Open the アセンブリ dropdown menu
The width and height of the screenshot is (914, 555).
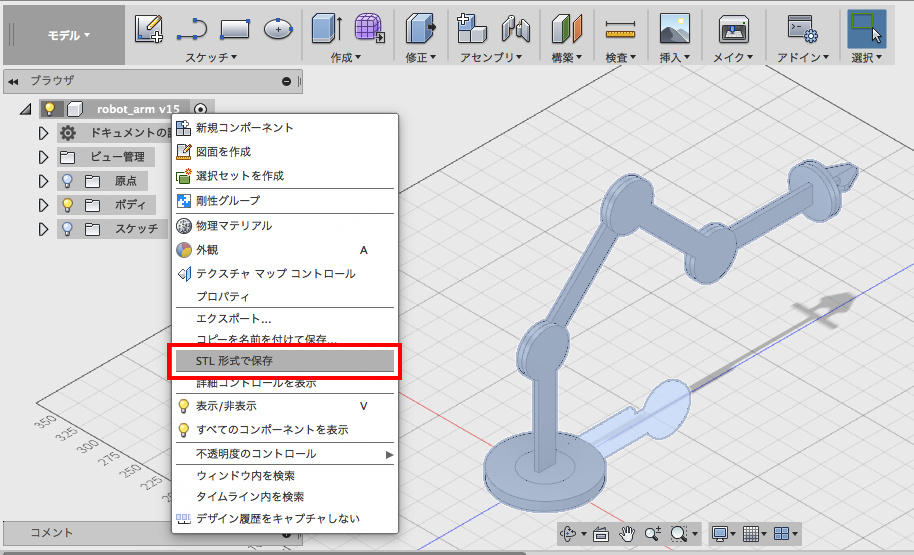coord(491,57)
